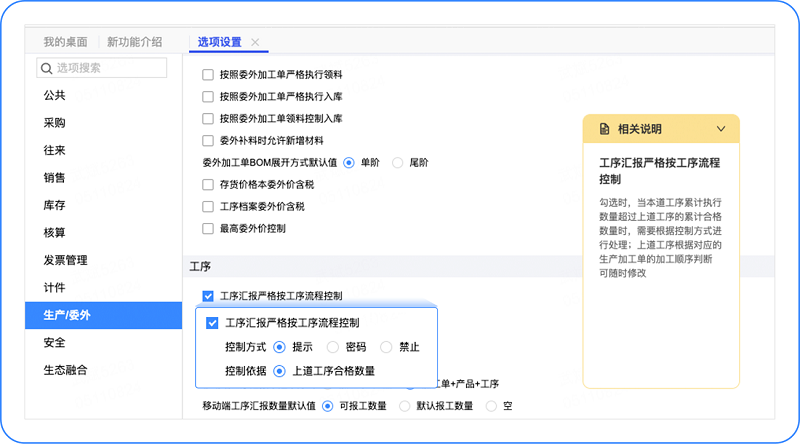Click 委外加工单BOM展开方式默认值 label
The width and height of the screenshot is (800, 444).
point(270,163)
